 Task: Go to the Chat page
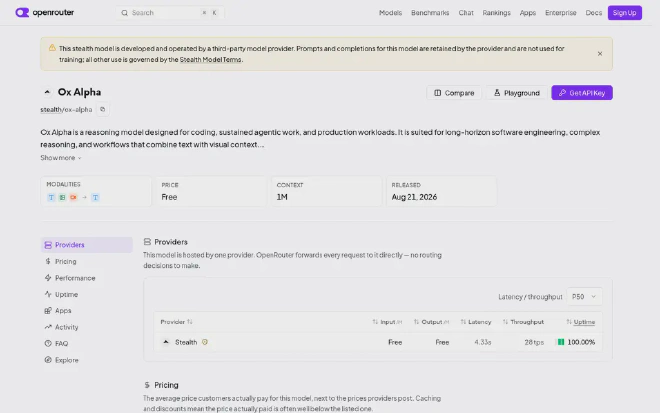click(x=466, y=13)
